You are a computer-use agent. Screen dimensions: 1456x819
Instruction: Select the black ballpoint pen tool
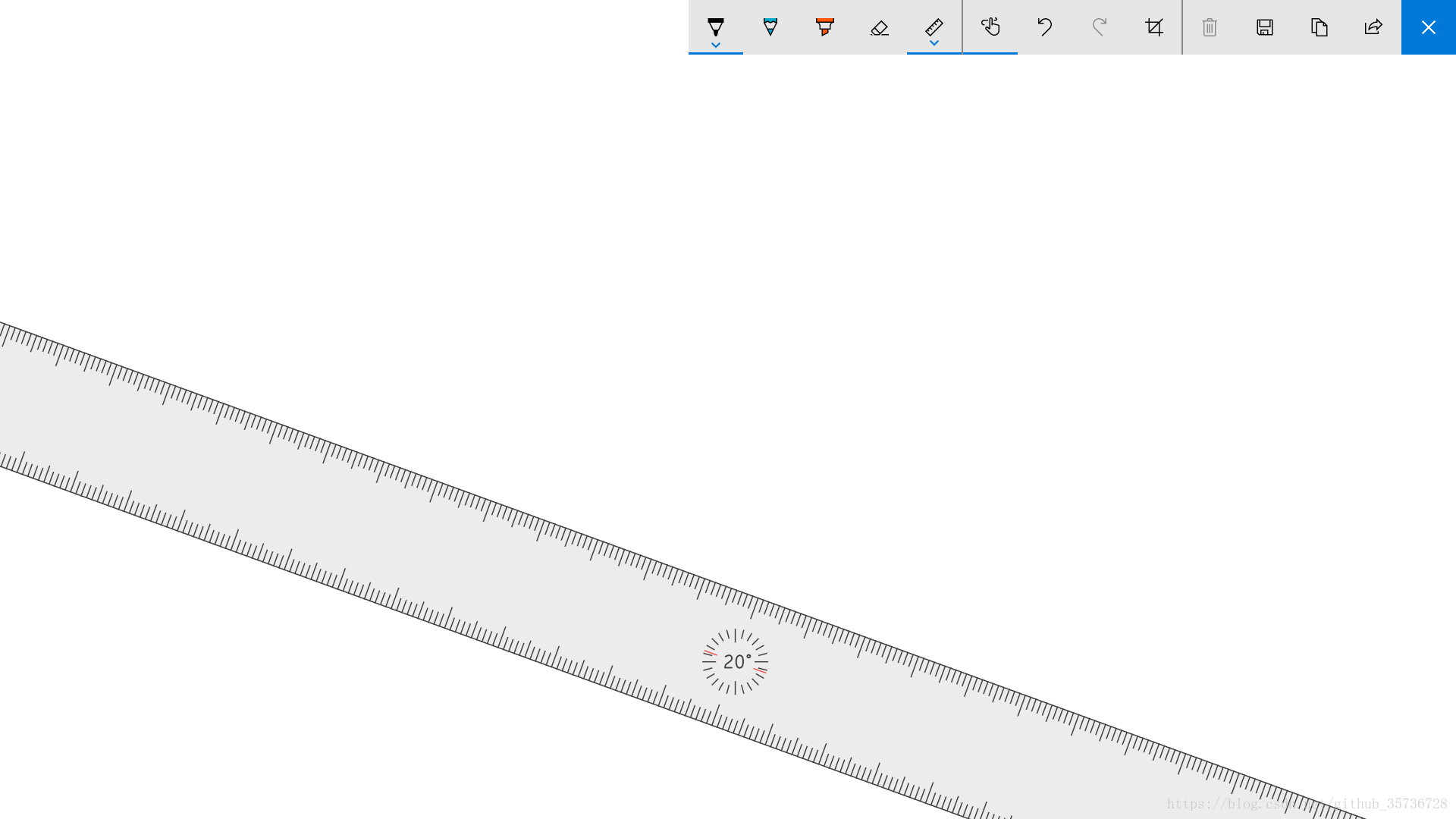click(715, 26)
